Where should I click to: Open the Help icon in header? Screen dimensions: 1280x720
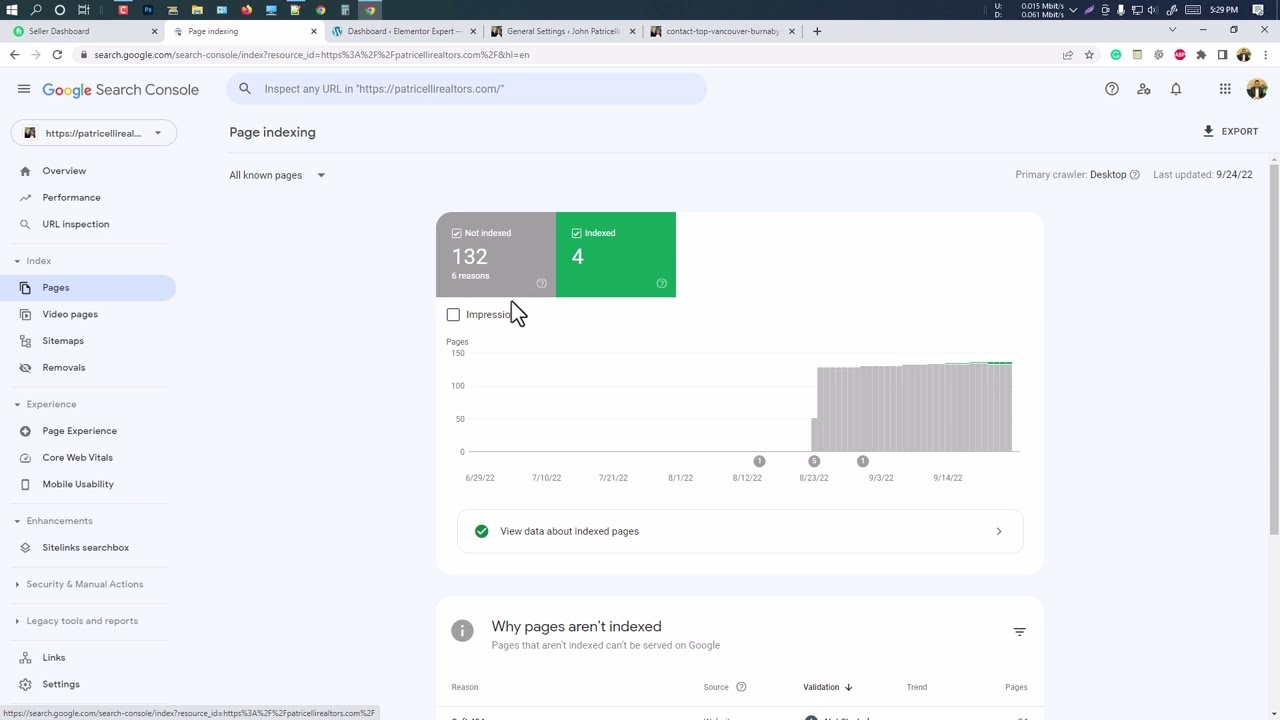(x=1112, y=89)
